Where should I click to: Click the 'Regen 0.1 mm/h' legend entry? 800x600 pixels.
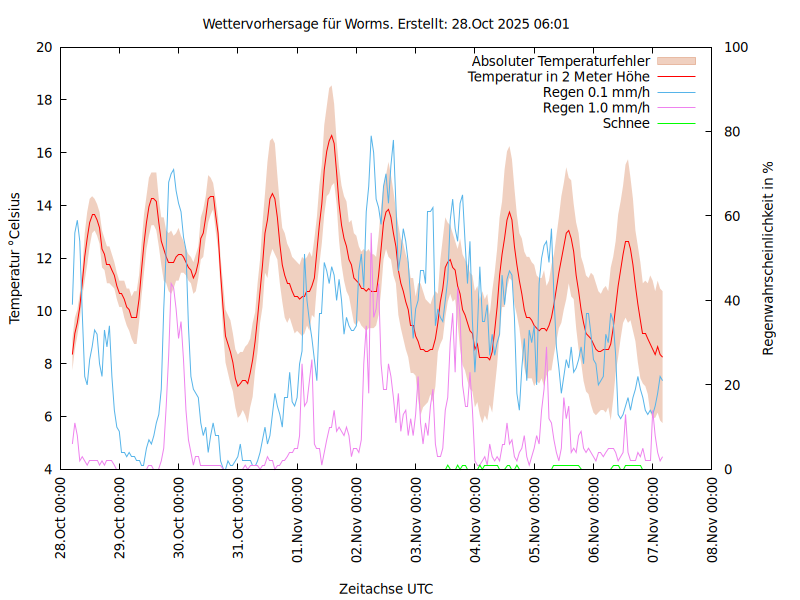click(596, 92)
